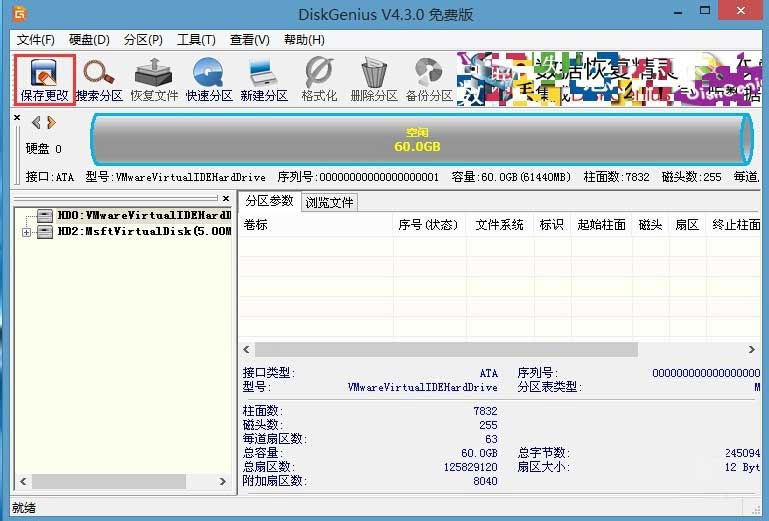Image resolution: width=769 pixels, height=521 pixels.
Task: Open the Recover Files (恢复文件) tool
Action: point(154,80)
